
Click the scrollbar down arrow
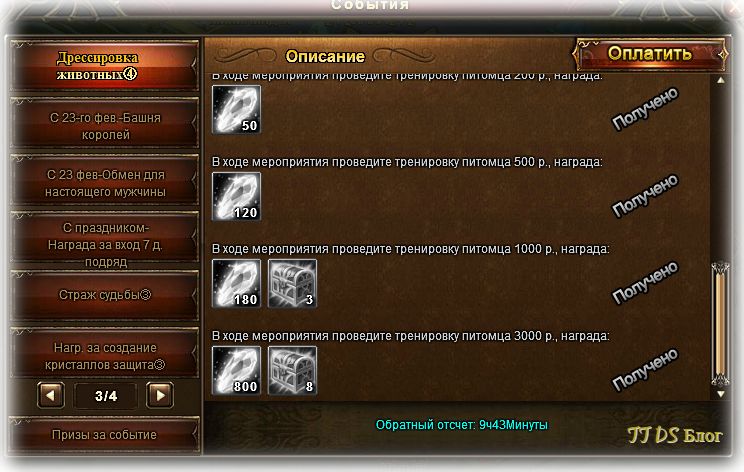[721, 394]
